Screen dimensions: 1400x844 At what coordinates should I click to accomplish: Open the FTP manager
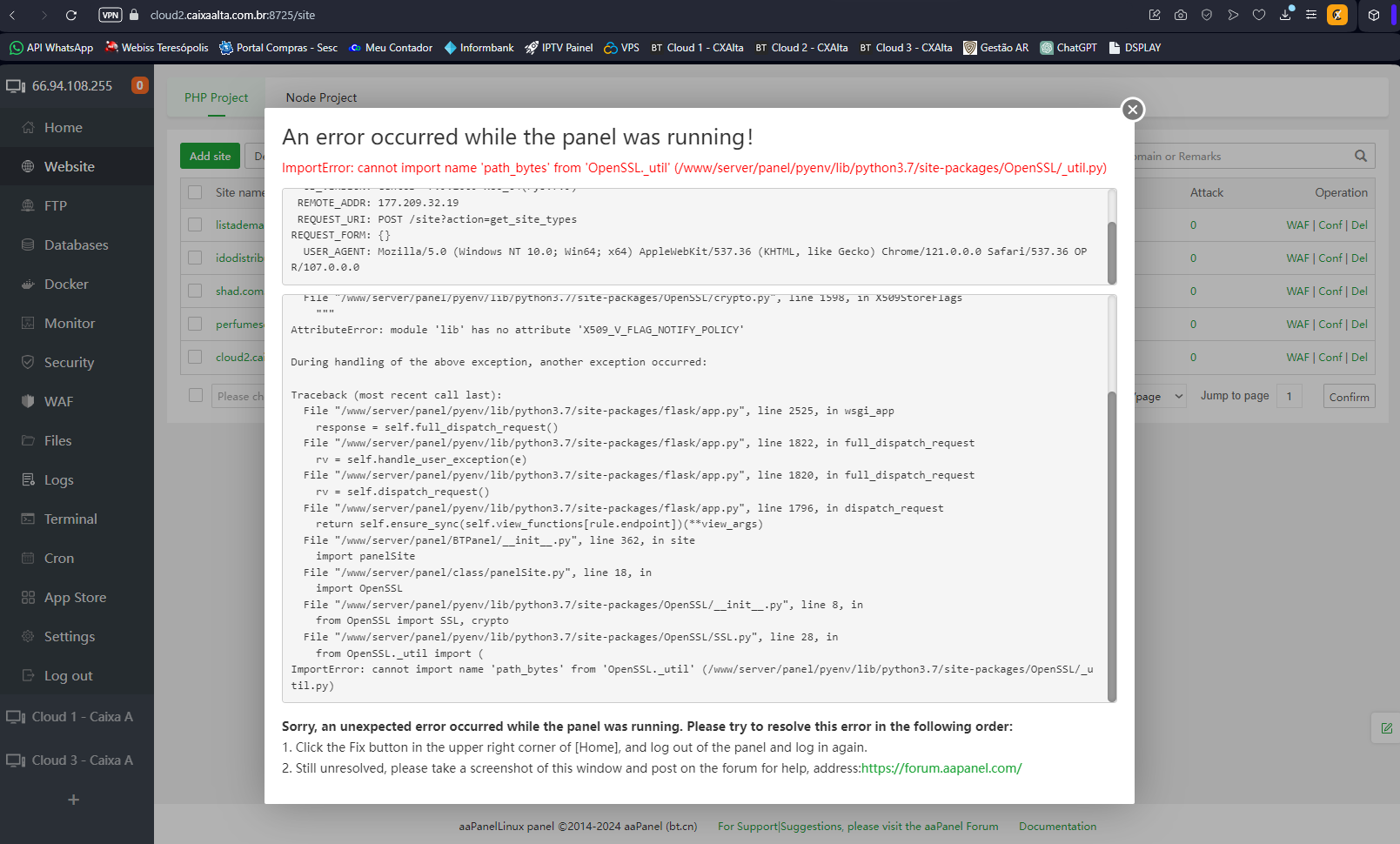pos(54,205)
